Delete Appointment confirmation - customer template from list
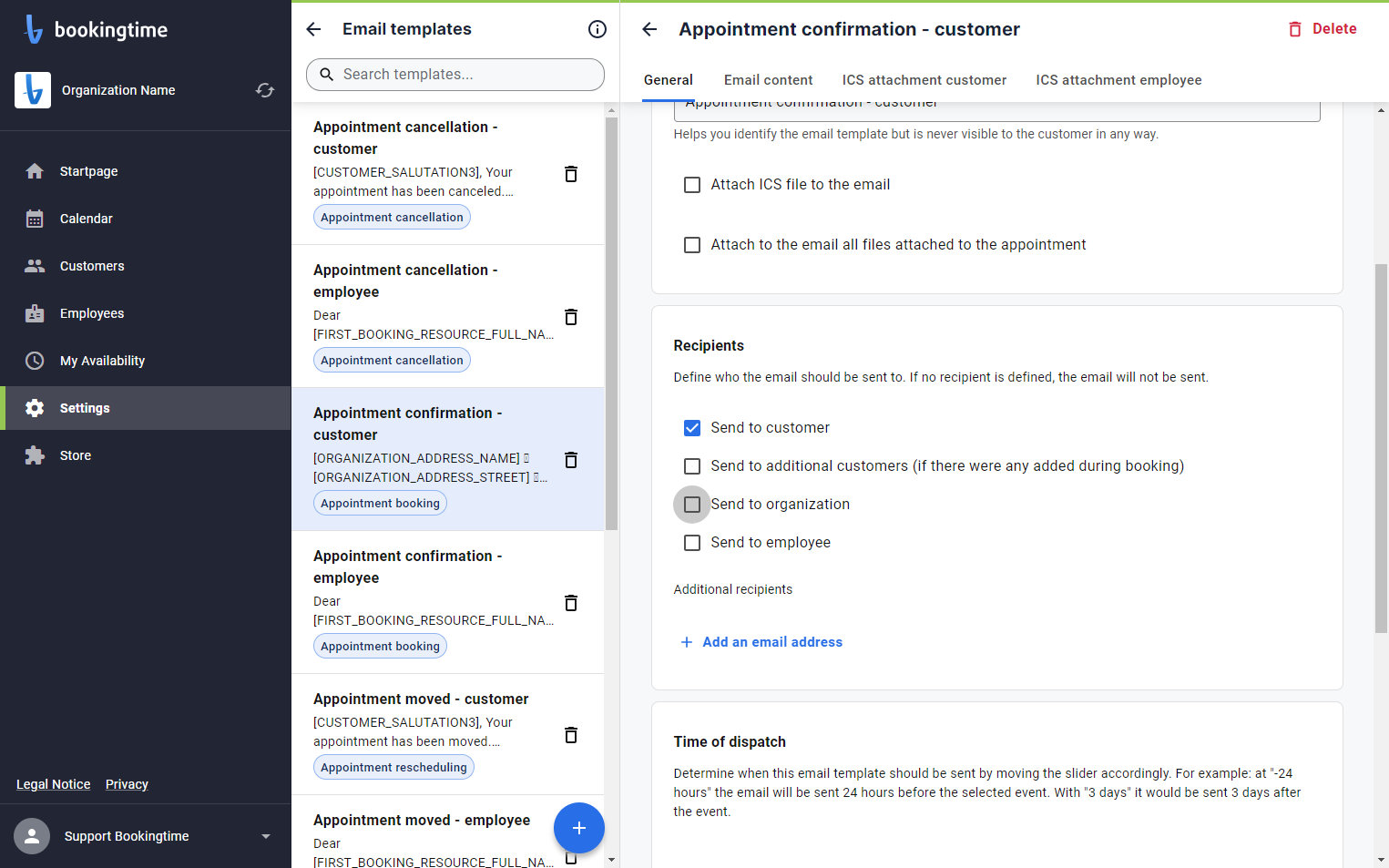This screenshot has height=868, width=1389. [x=571, y=460]
